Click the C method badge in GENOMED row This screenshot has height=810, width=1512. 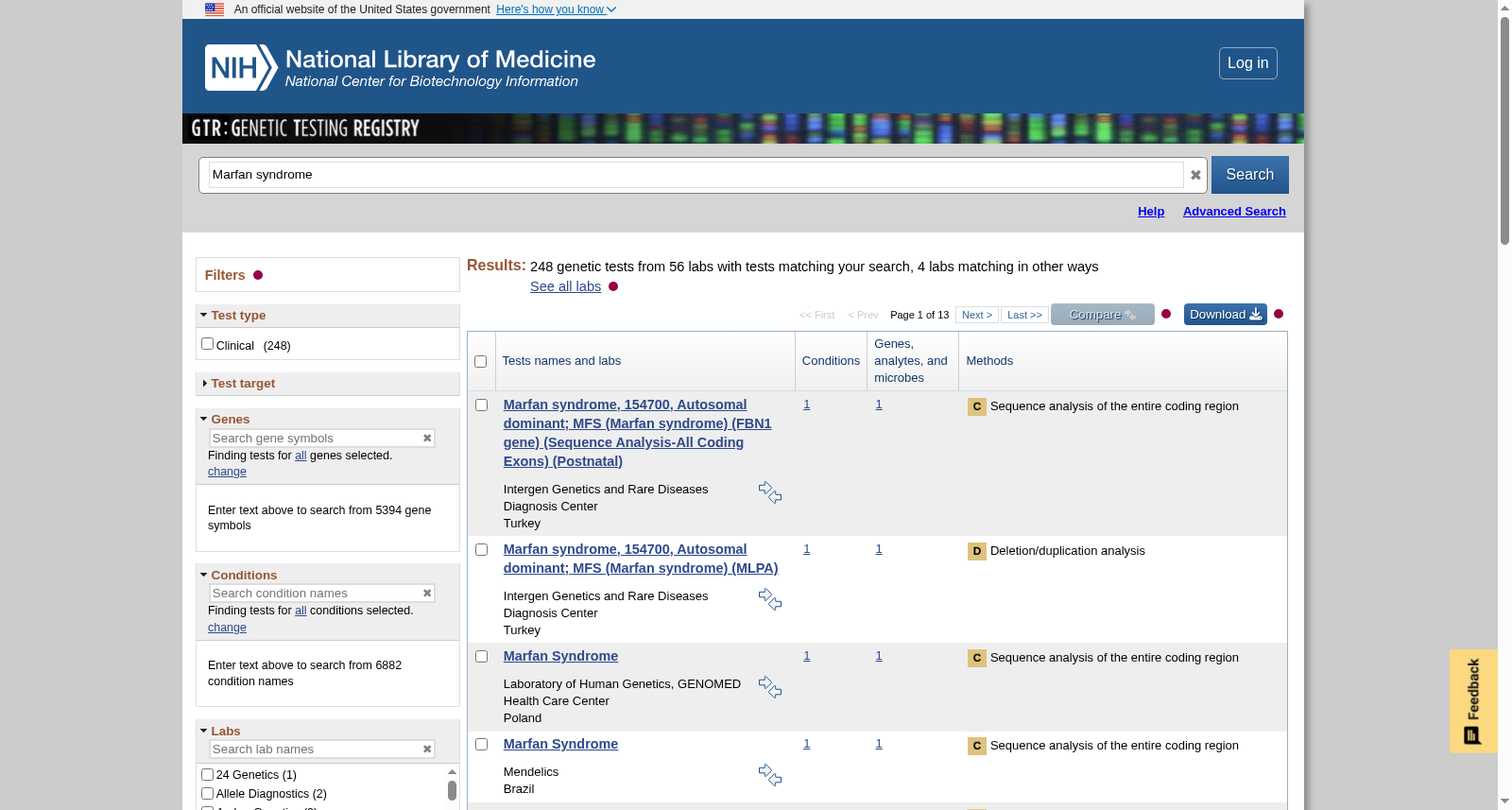point(977,658)
